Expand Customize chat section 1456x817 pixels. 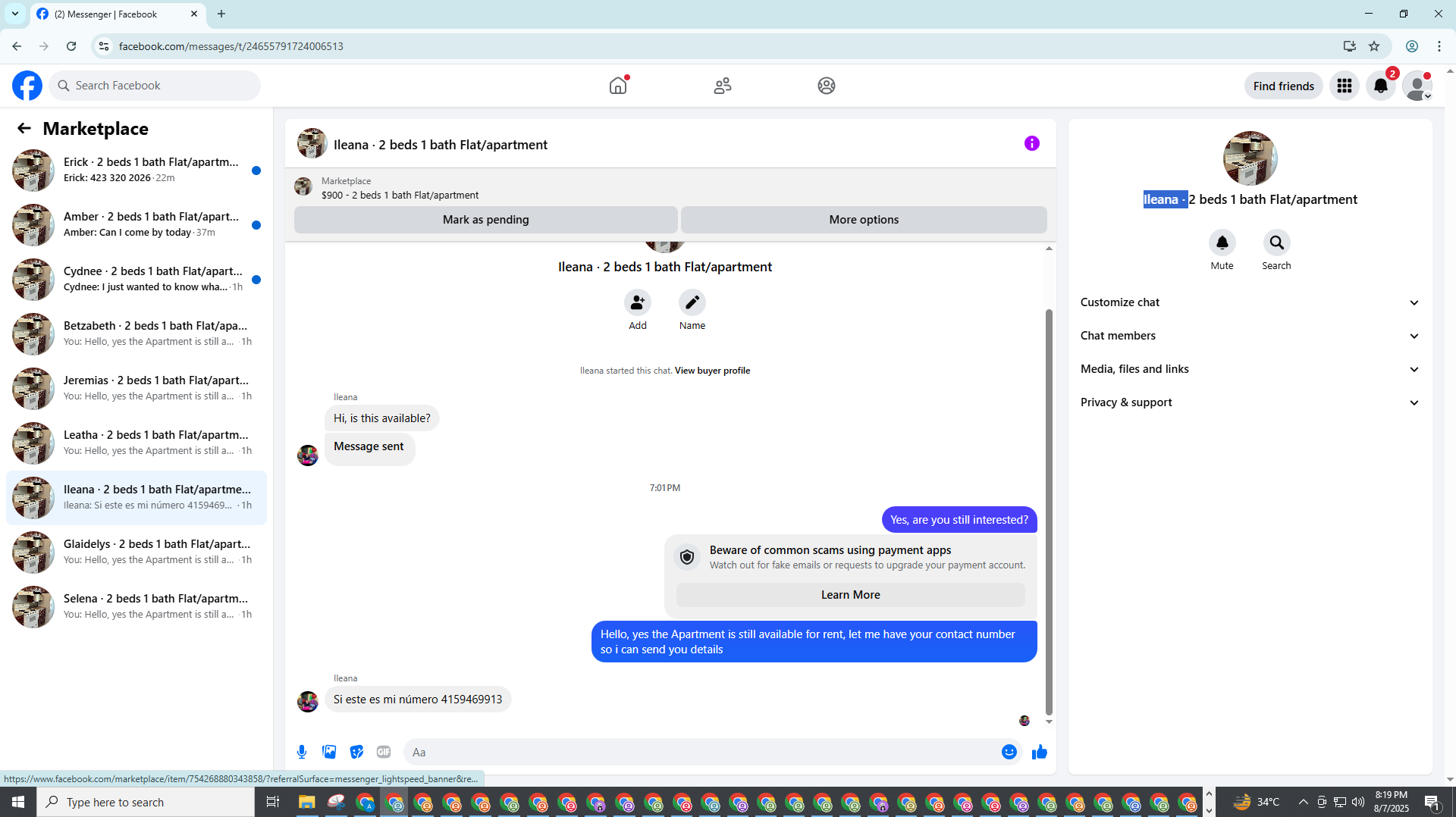pos(1250,302)
